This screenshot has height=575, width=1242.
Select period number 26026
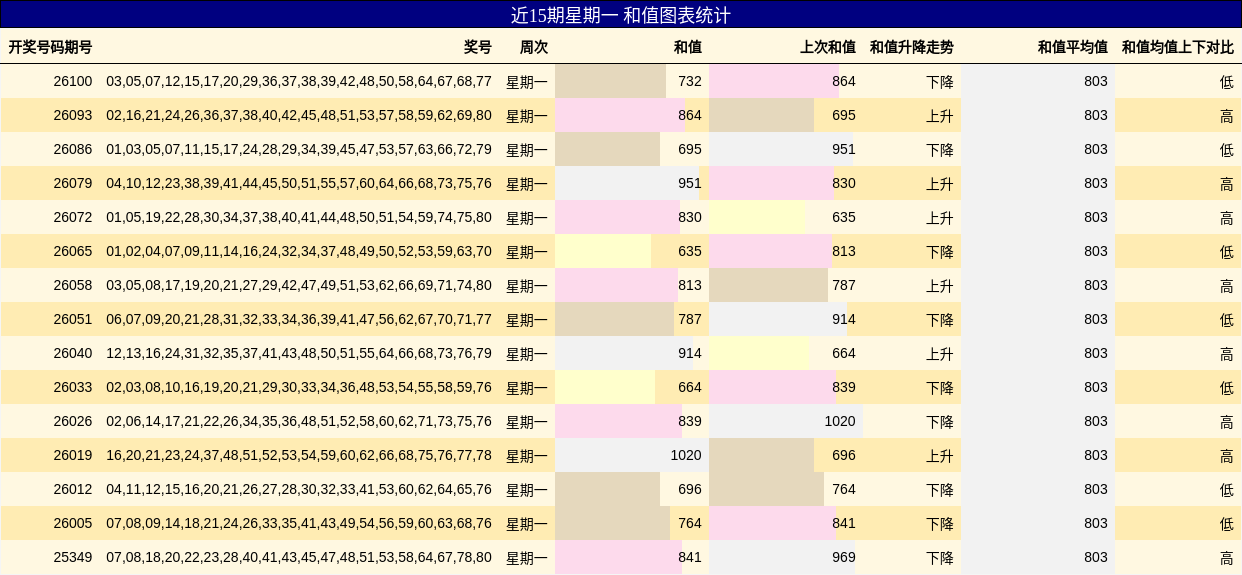pos(73,421)
